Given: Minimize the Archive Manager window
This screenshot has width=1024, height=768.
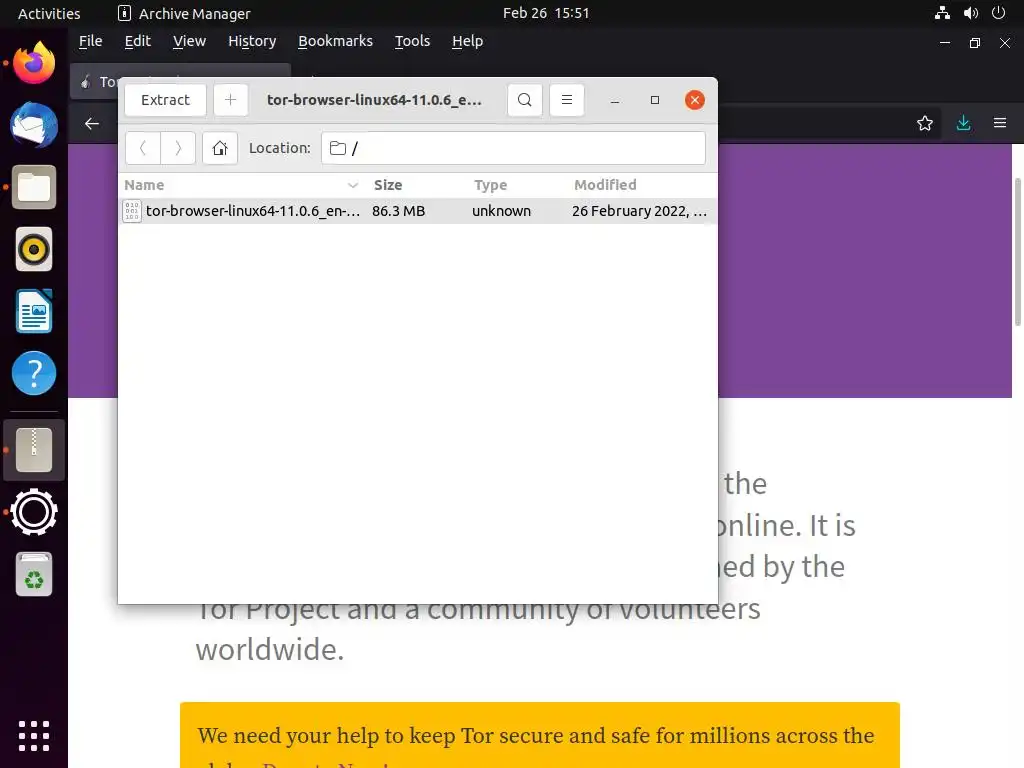Looking at the screenshot, I should (x=615, y=100).
